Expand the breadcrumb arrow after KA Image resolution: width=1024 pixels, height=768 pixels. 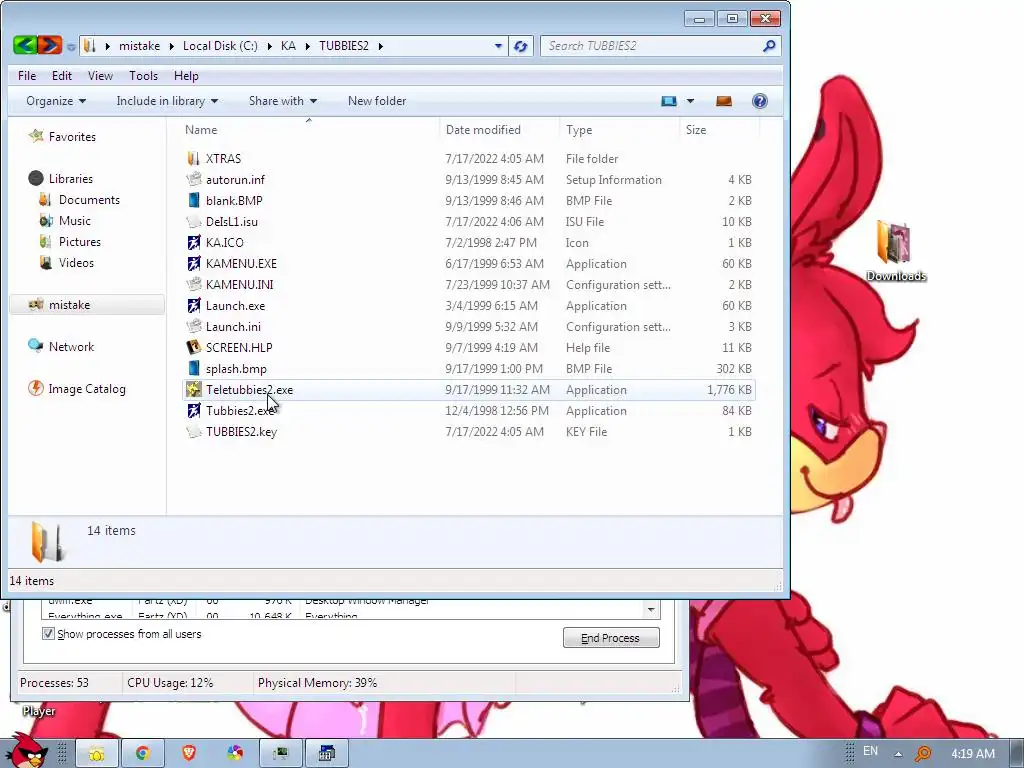click(x=307, y=46)
